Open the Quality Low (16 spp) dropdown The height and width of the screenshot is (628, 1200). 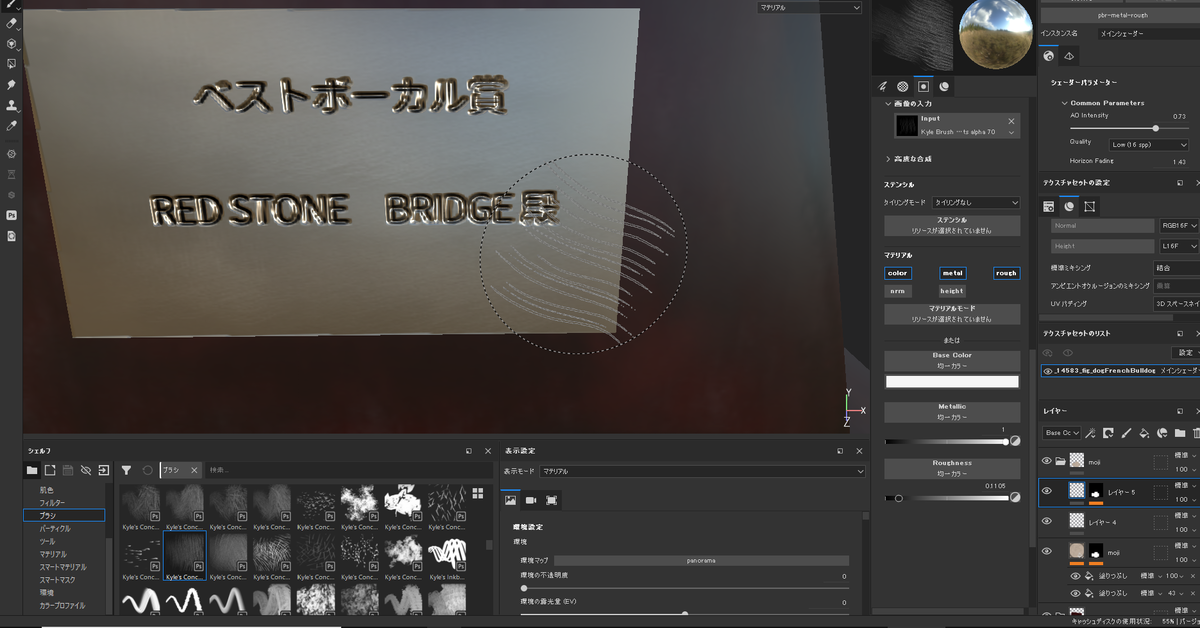[x=1148, y=144]
